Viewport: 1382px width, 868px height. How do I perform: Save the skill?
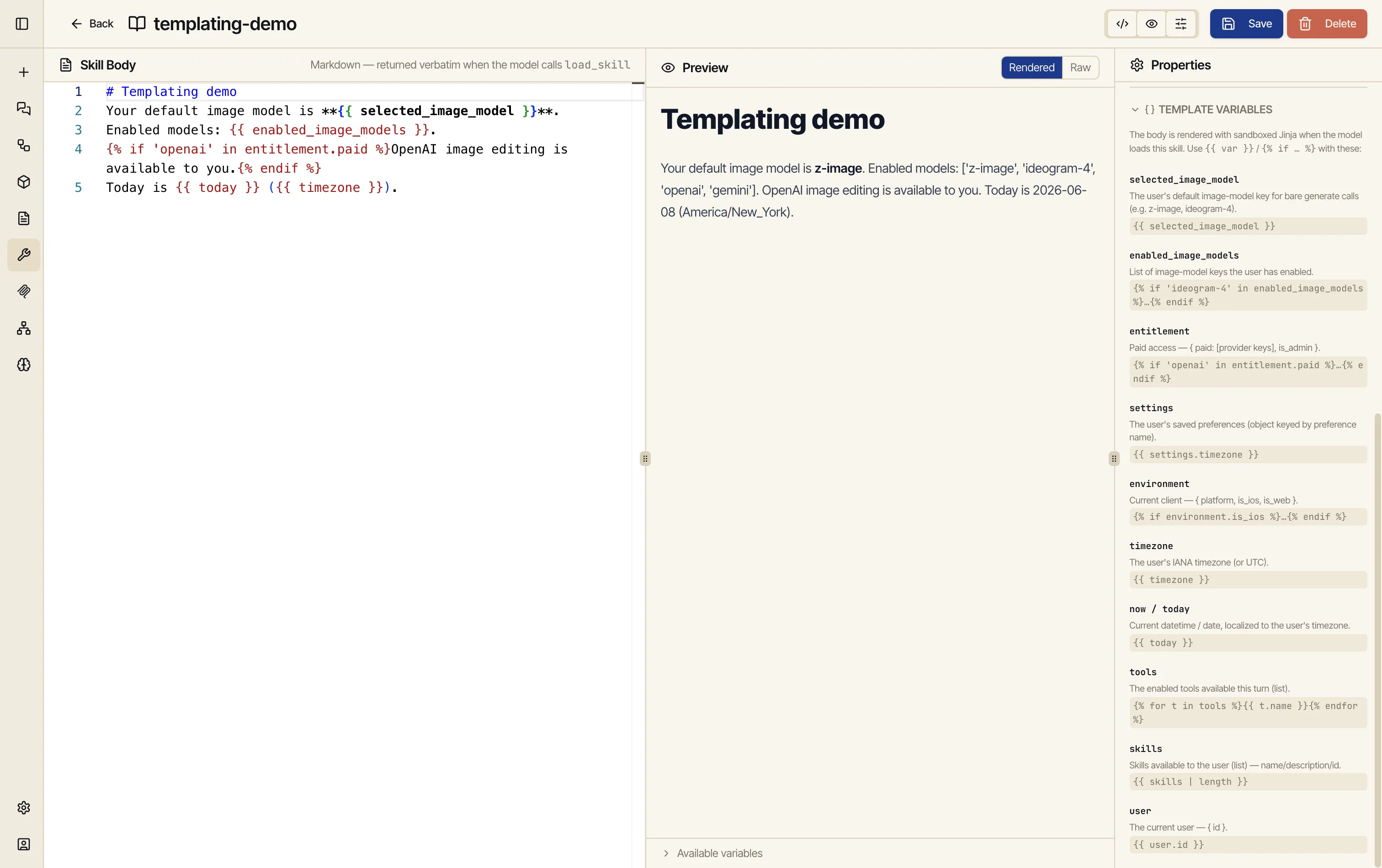1246,23
